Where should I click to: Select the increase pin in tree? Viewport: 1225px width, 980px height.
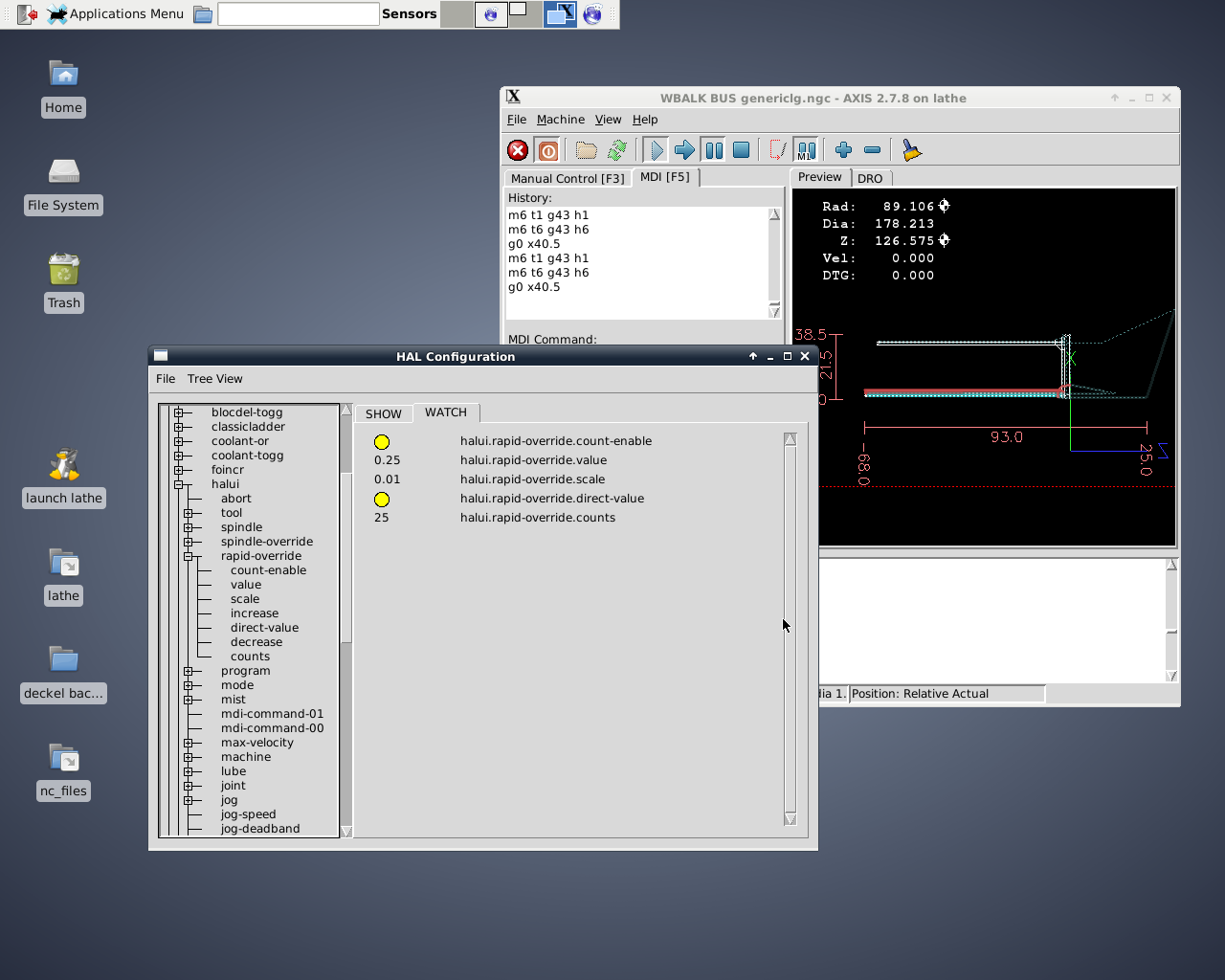(255, 613)
